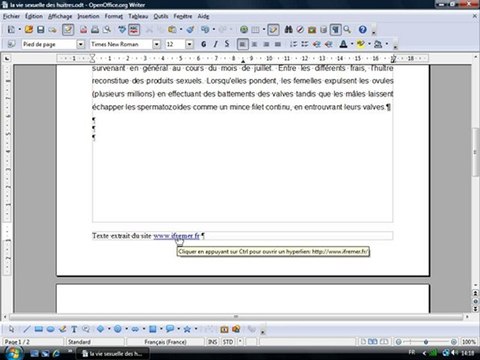Open the Outils menu
Image resolution: width=480 pixels, height=360 pixels.
point(161,16)
